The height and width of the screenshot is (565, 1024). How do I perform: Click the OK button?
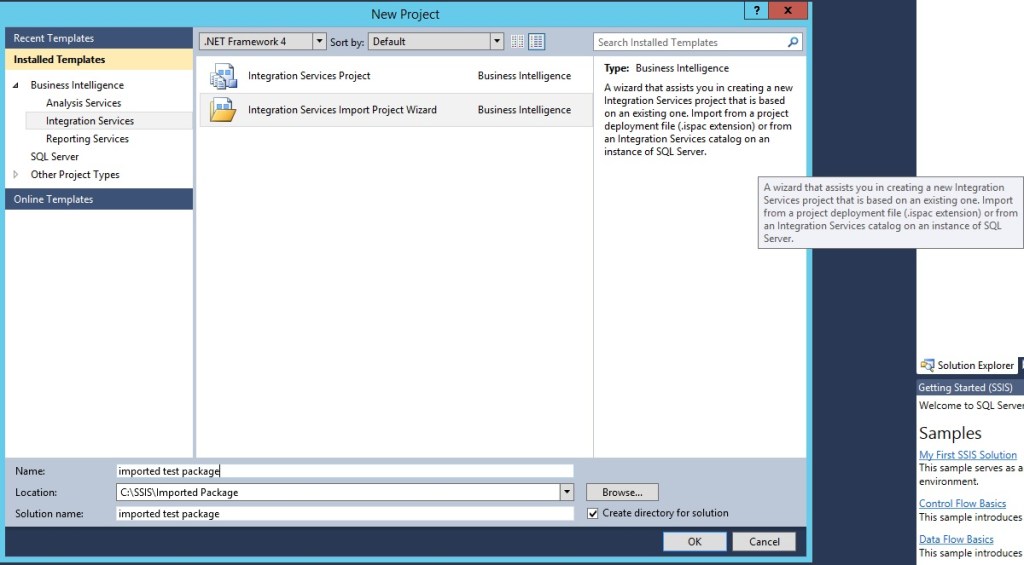tap(694, 541)
